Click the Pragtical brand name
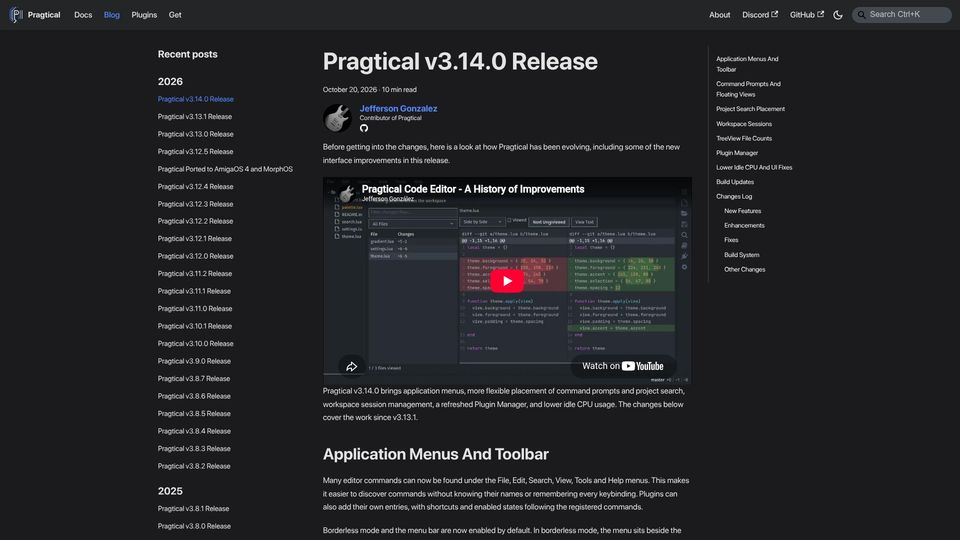Screen dimensions: 960x540 coord(44,15)
